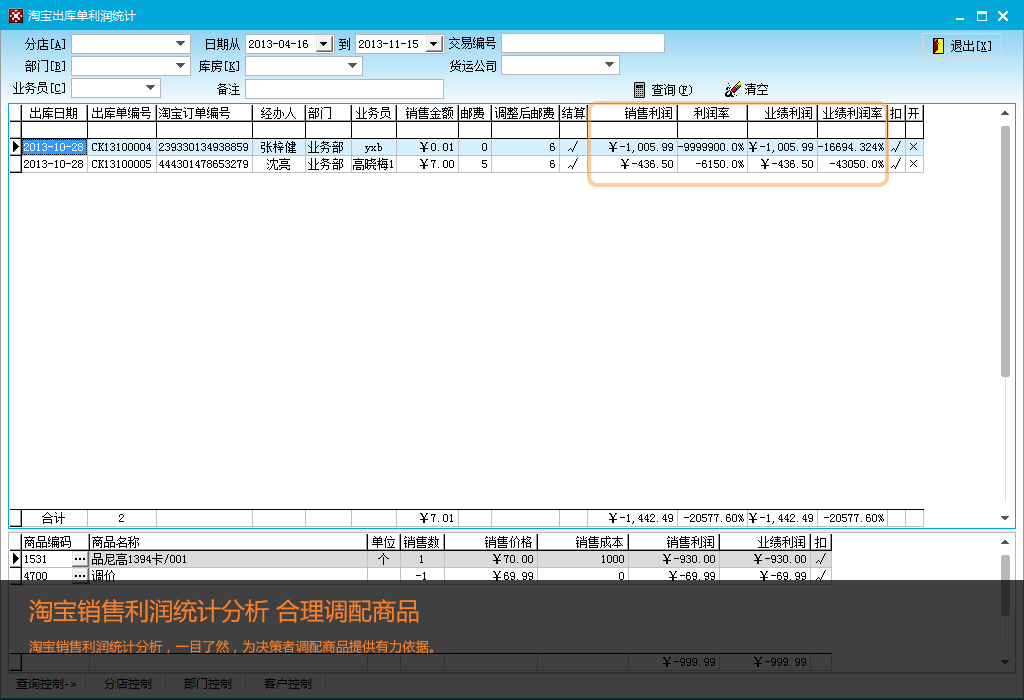The height and width of the screenshot is (700, 1024).
Task: Toggle 开 mark for order CK13100004
Action: tap(914, 147)
